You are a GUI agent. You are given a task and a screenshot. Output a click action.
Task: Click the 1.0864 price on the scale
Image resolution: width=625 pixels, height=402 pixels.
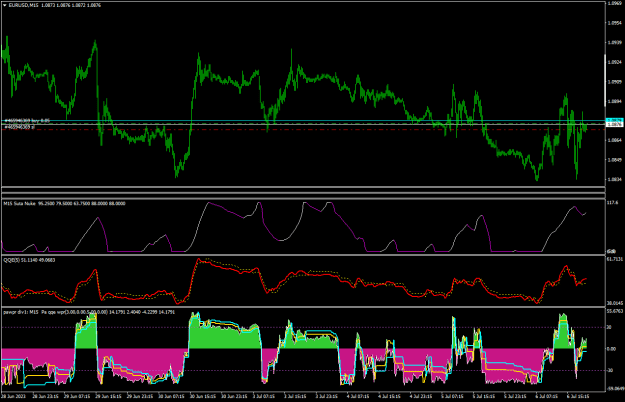tap(614, 140)
